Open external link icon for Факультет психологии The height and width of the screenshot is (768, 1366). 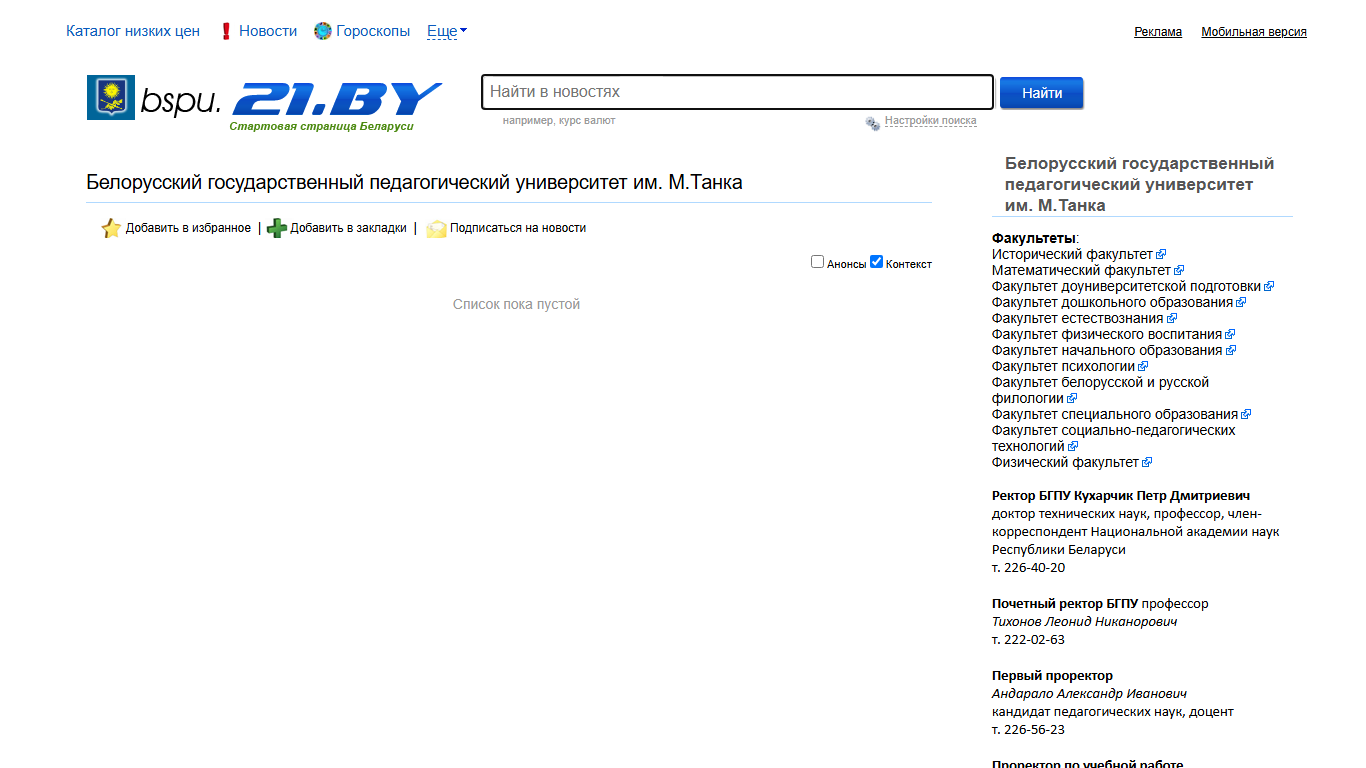[1143, 366]
